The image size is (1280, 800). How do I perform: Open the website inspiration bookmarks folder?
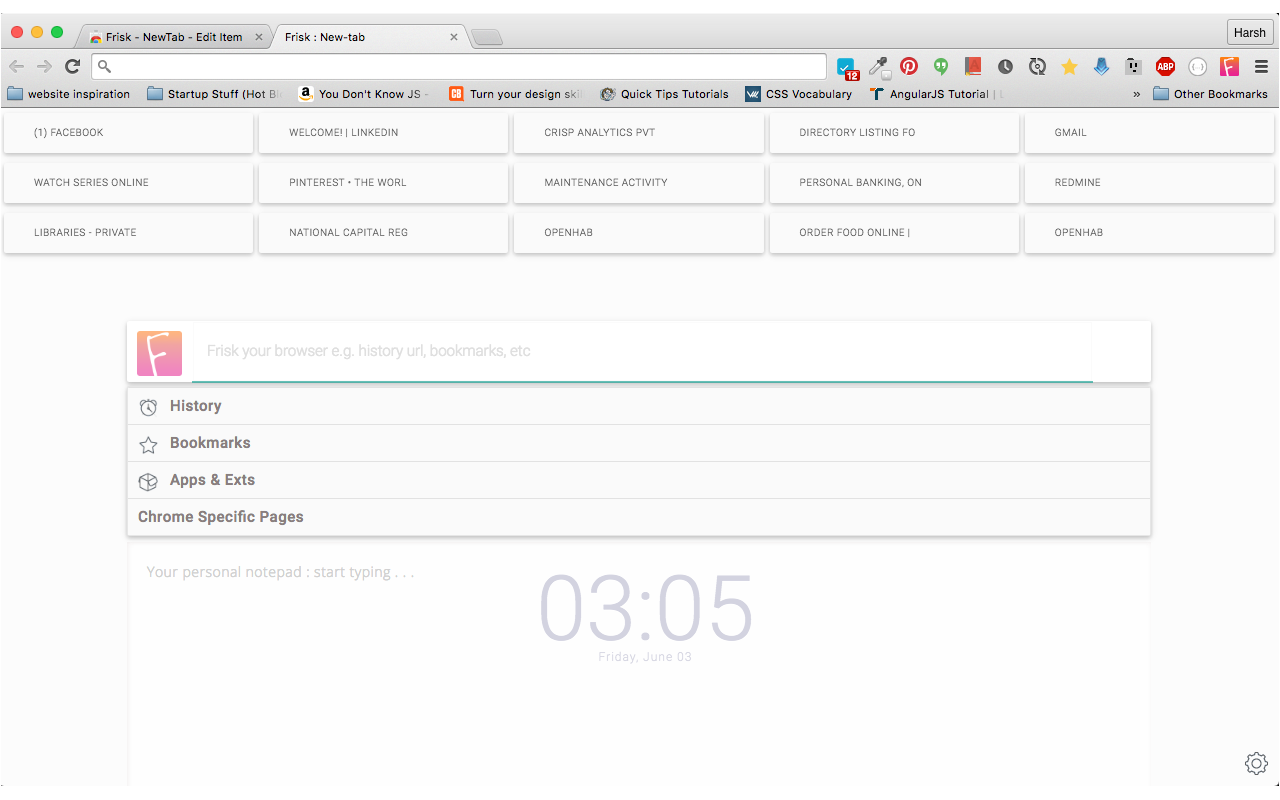pos(68,94)
